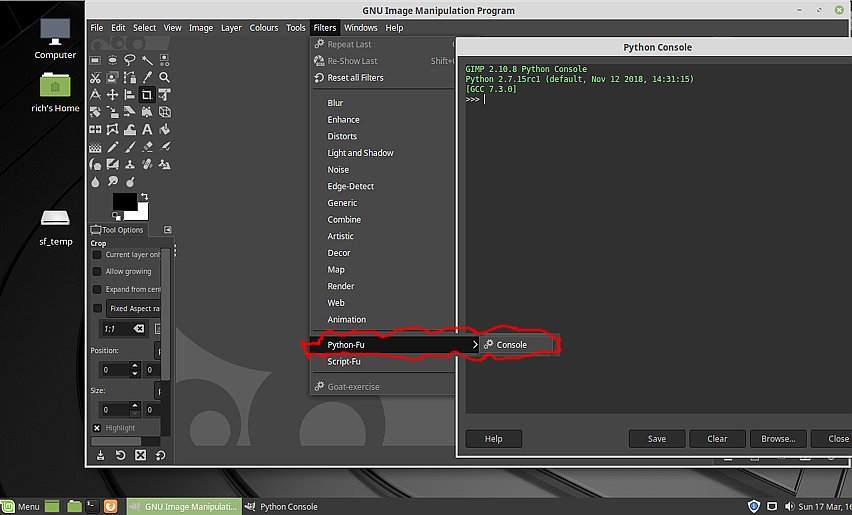Select the Fuzzy Select magic wand tool
The image size is (852, 515).
[x=147, y=60]
